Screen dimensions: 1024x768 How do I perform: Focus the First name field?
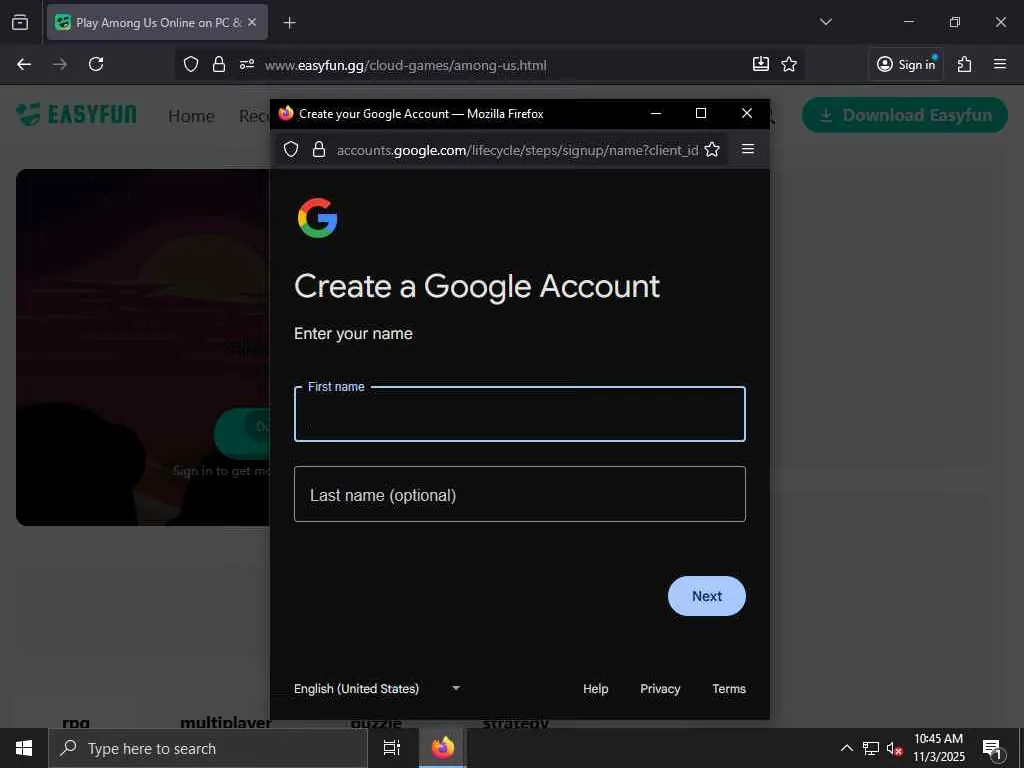(x=520, y=414)
